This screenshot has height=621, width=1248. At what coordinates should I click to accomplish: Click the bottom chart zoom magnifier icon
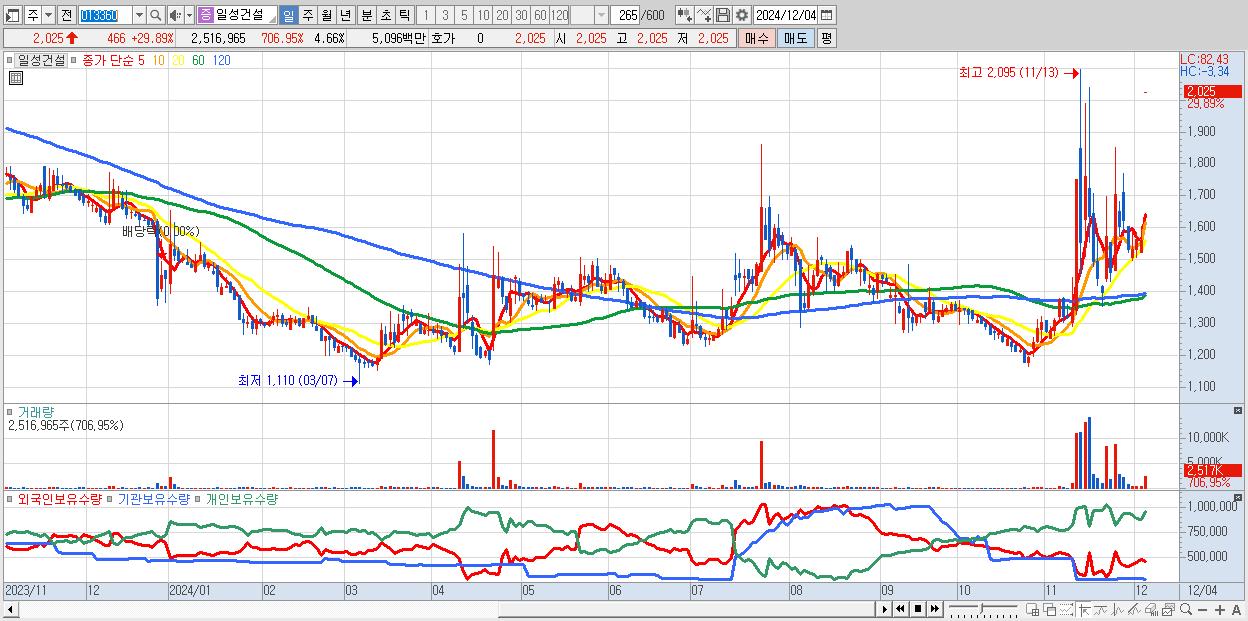[1186, 609]
